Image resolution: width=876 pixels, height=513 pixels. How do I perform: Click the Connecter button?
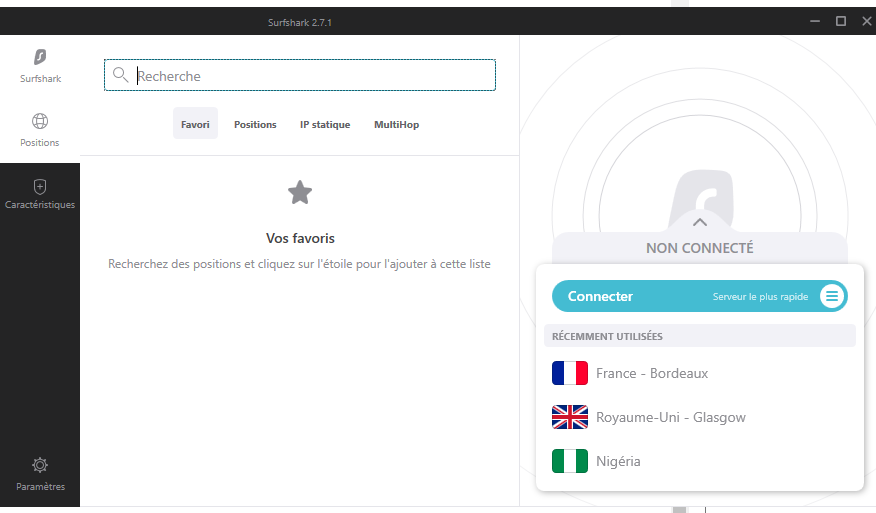click(699, 296)
